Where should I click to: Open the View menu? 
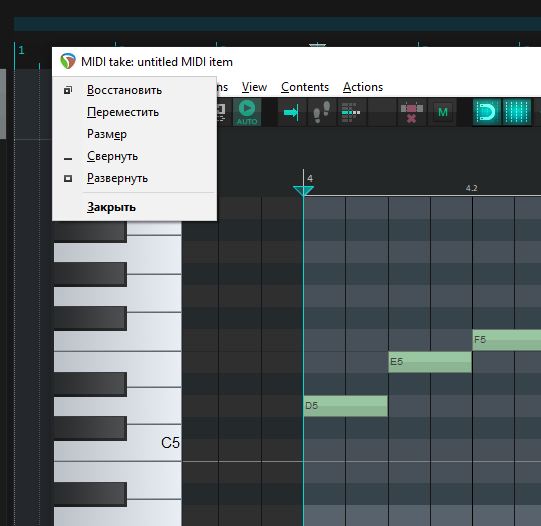pos(254,87)
